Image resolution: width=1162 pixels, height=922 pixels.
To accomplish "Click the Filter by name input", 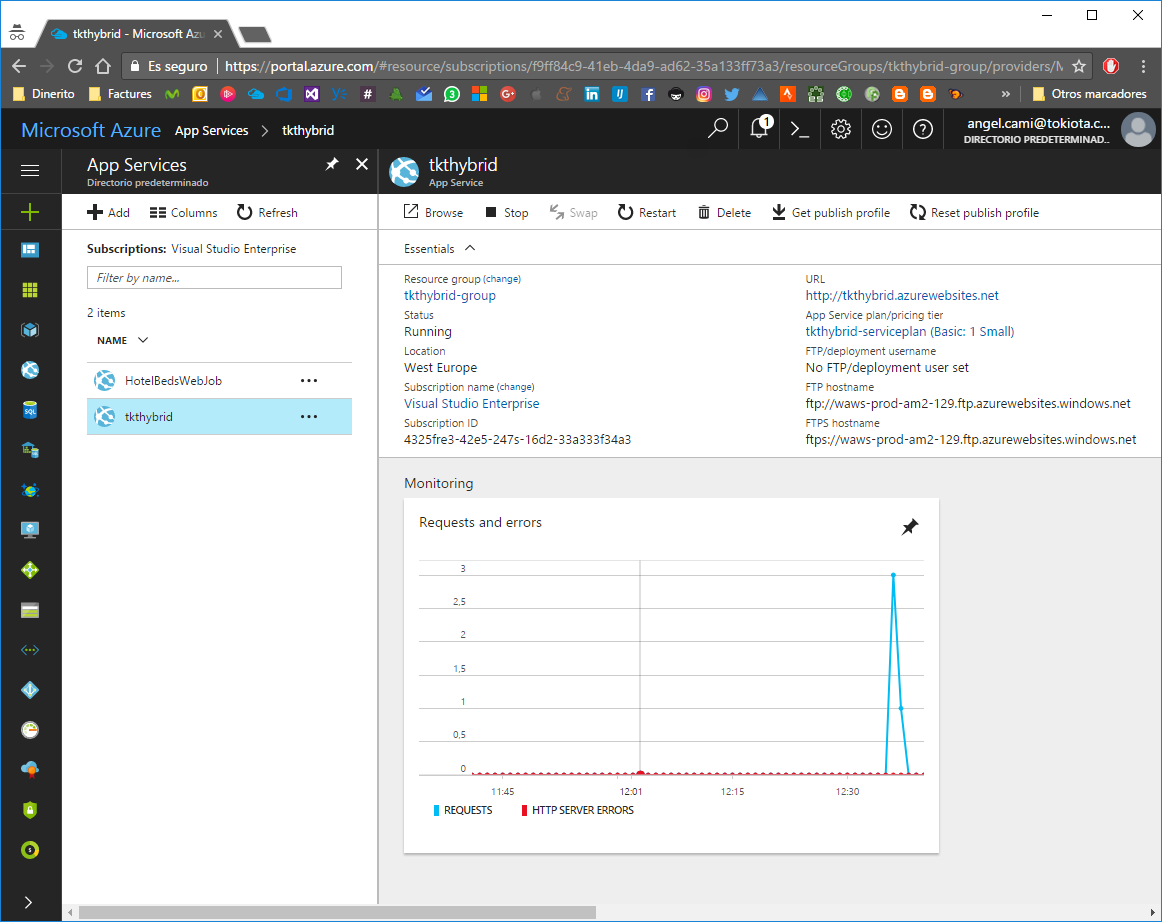I will pos(214,278).
